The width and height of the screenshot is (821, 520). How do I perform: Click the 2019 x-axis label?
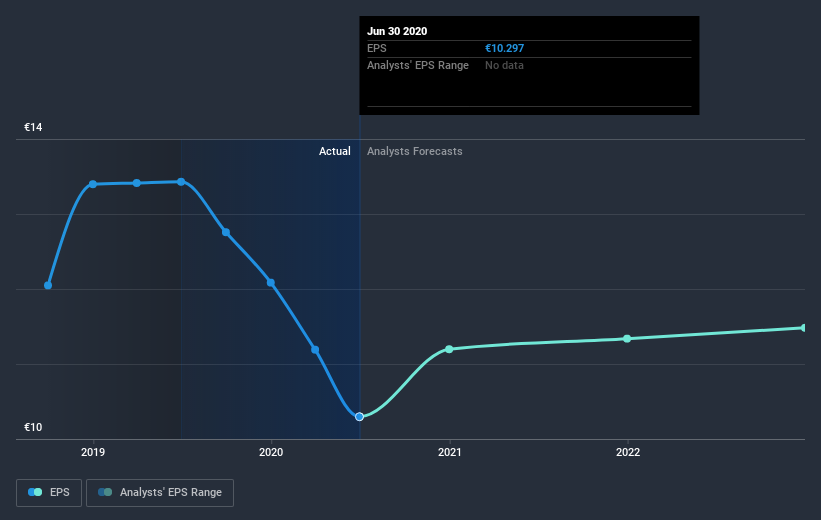[93, 452]
